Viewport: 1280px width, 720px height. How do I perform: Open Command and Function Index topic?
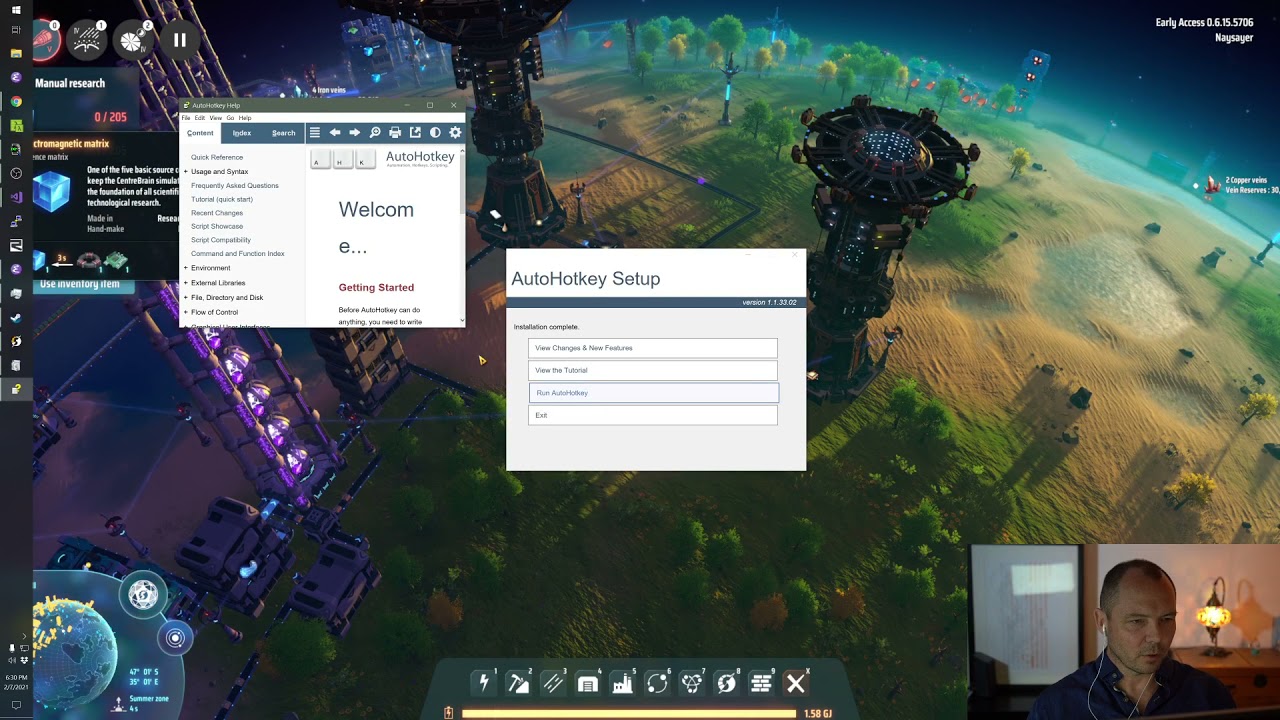click(x=238, y=253)
